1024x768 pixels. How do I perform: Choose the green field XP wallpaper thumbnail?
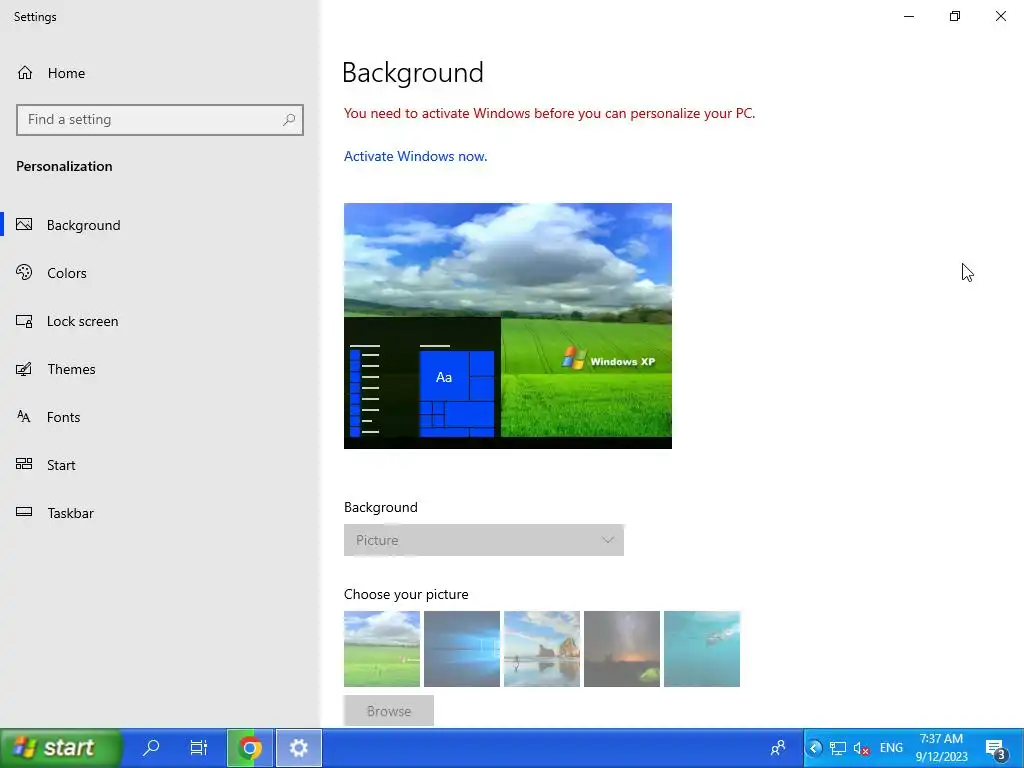[382, 648]
